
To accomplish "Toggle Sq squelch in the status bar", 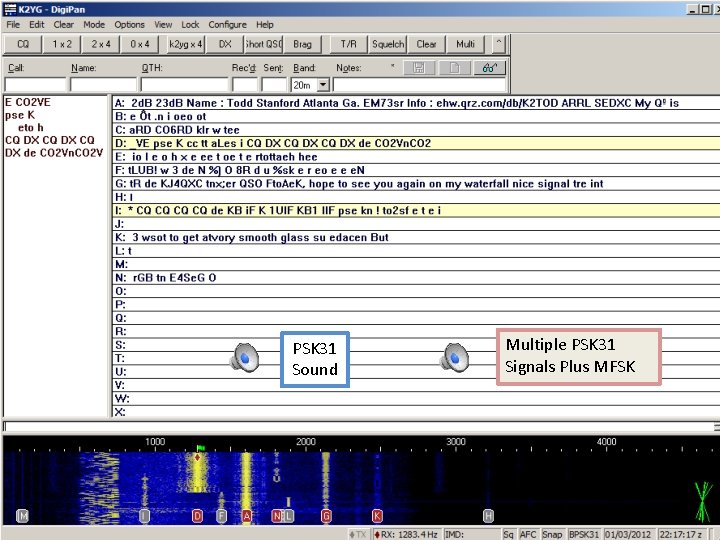I will [508, 534].
